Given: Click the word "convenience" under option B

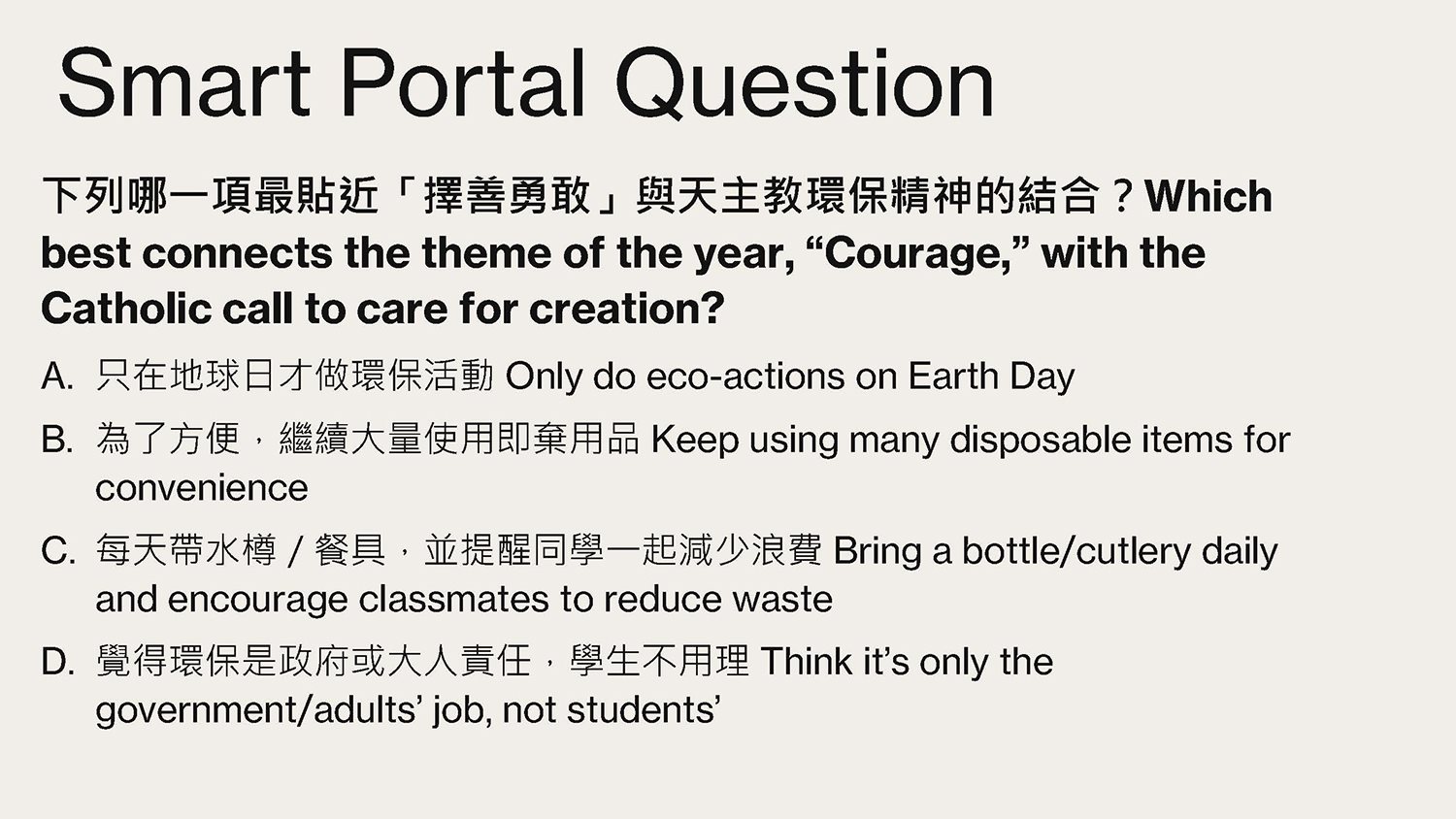Looking at the screenshot, I should coord(201,488).
